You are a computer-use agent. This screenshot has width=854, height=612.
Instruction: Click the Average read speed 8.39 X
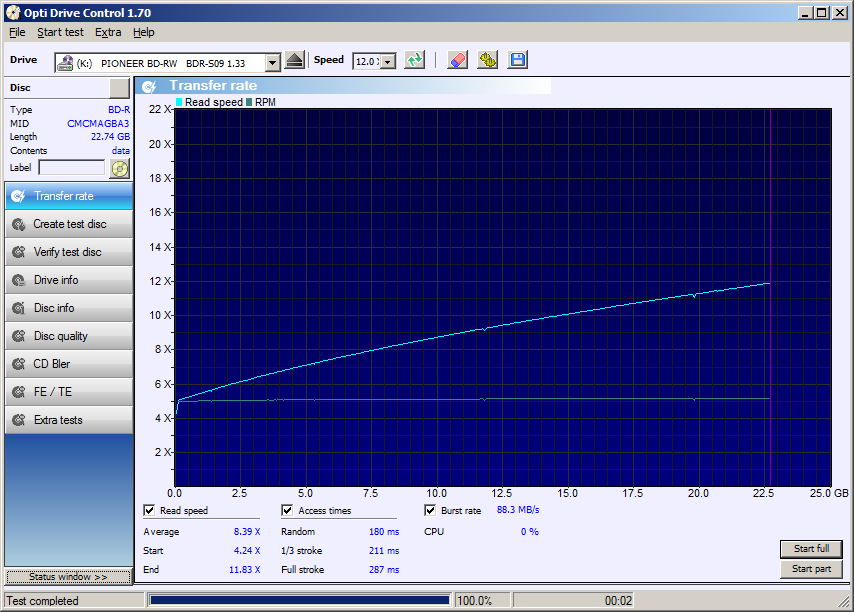coord(247,531)
